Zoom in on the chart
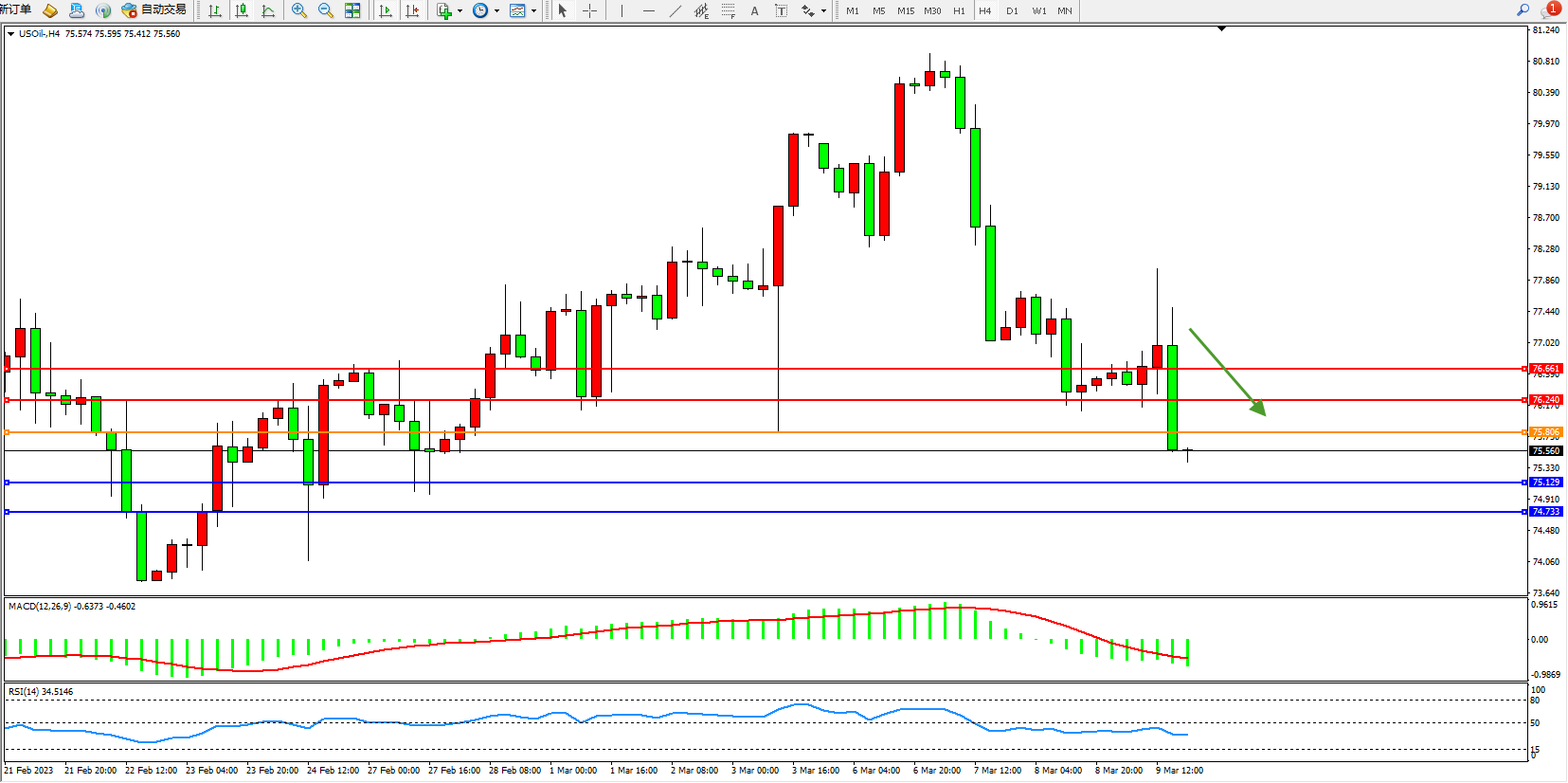1568x783 pixels. tap(299, 10)
